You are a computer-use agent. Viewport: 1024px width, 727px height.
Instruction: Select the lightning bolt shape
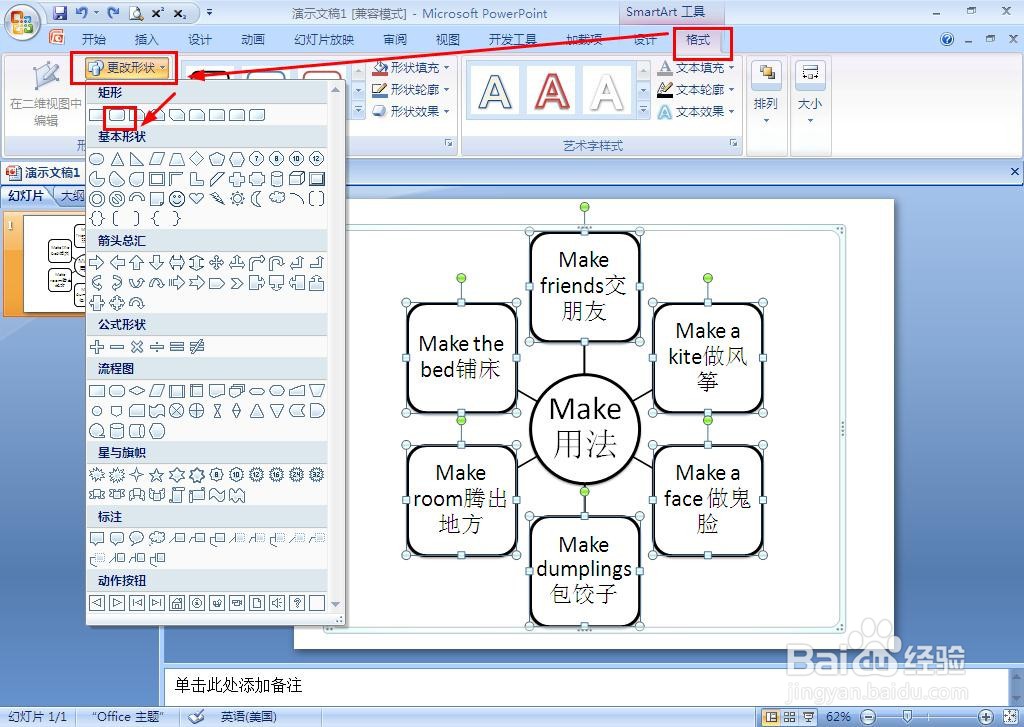click(x=217, y=199)
